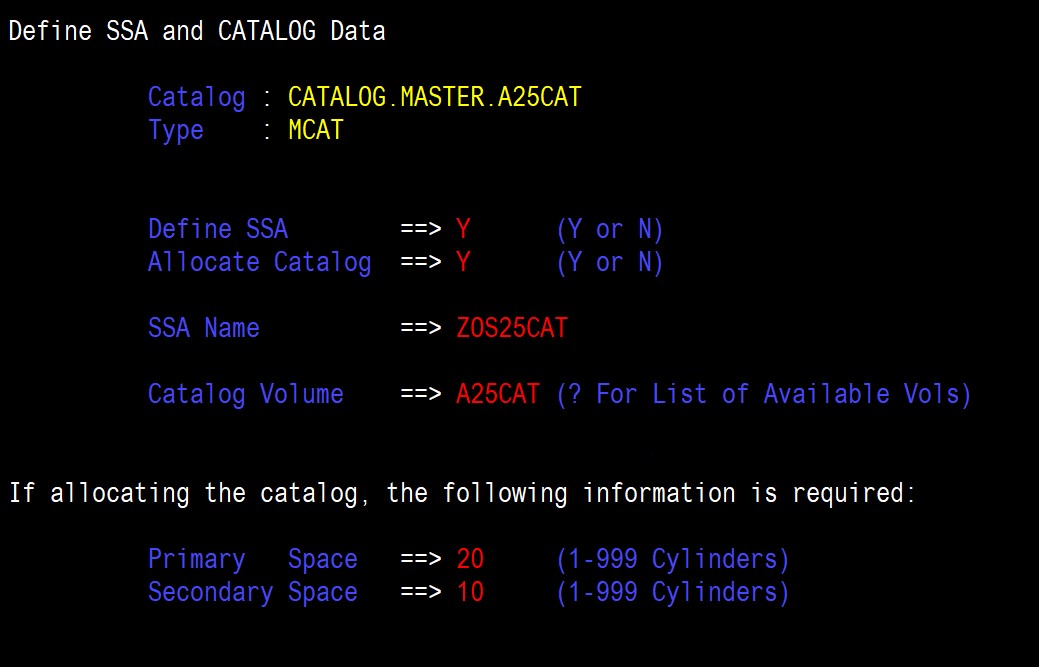Click the Catalog Volume field value A25CAT
Viewport: 1039px width, 667px height.
click(497, 395)
